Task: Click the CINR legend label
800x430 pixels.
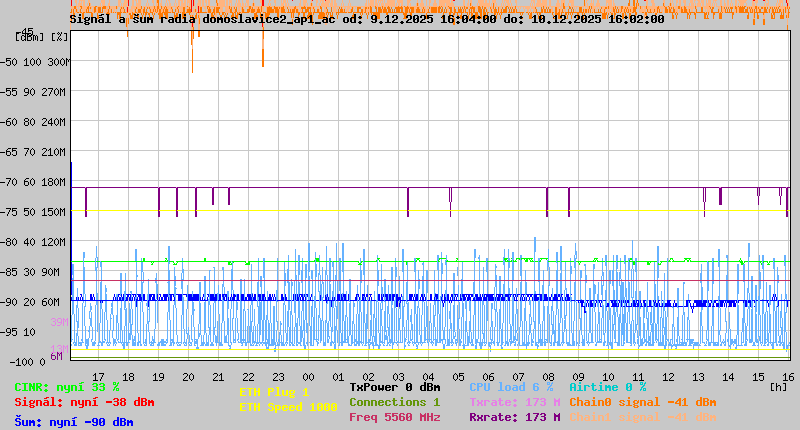Action: [x=67, y=387]
